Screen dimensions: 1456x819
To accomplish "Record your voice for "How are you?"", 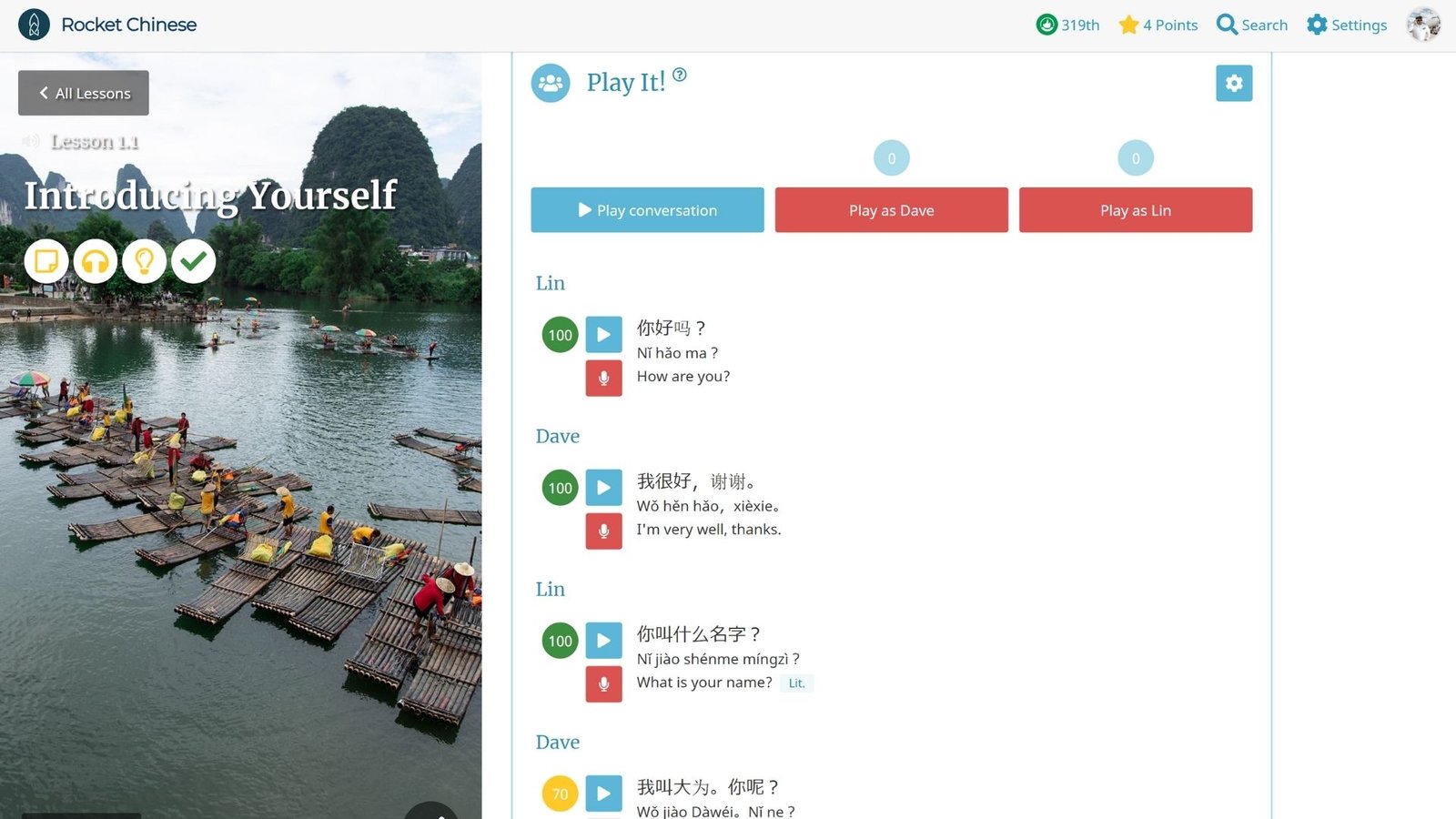I will (603, 379).
